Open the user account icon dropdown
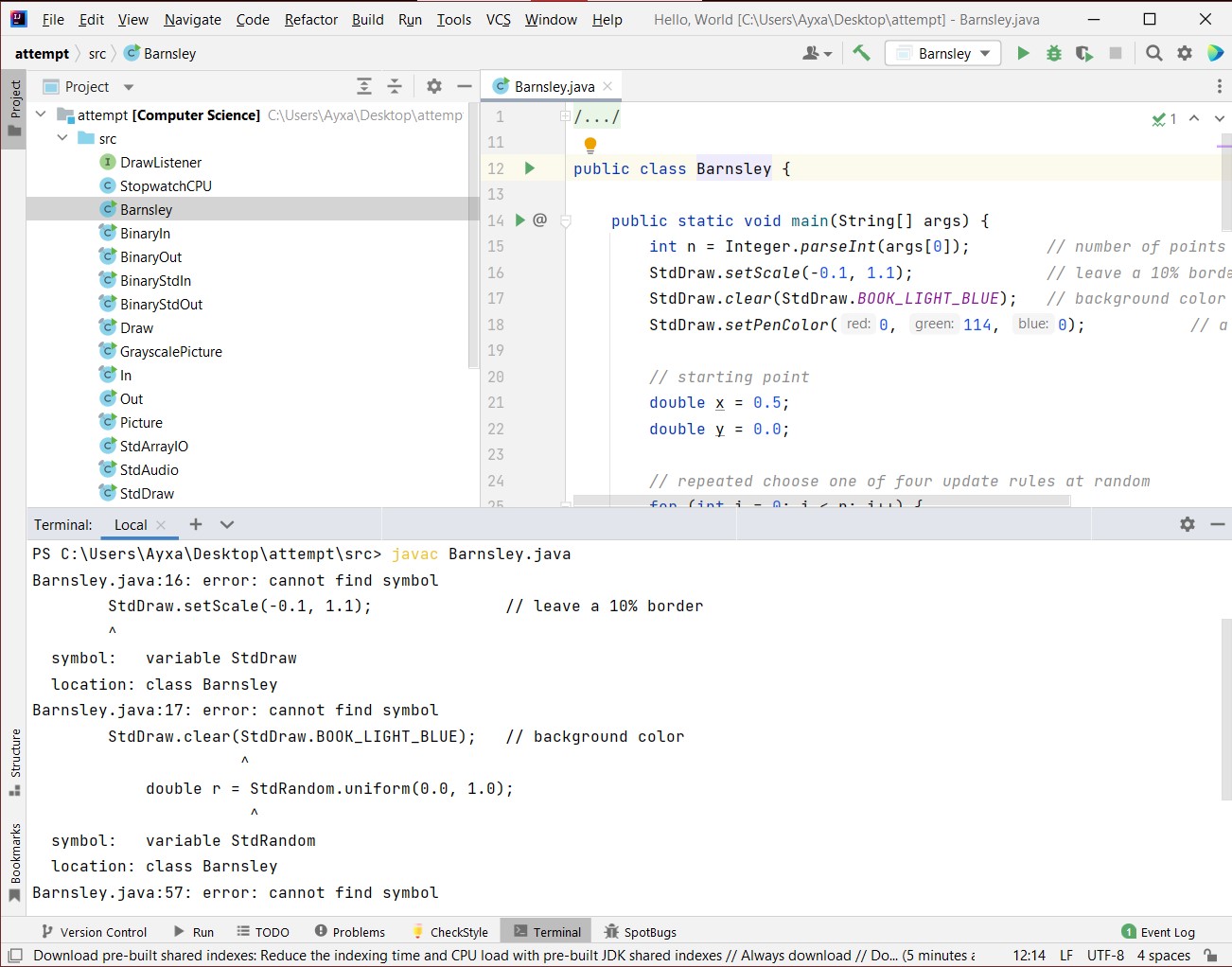1232x967 pixels. point(817,53)
